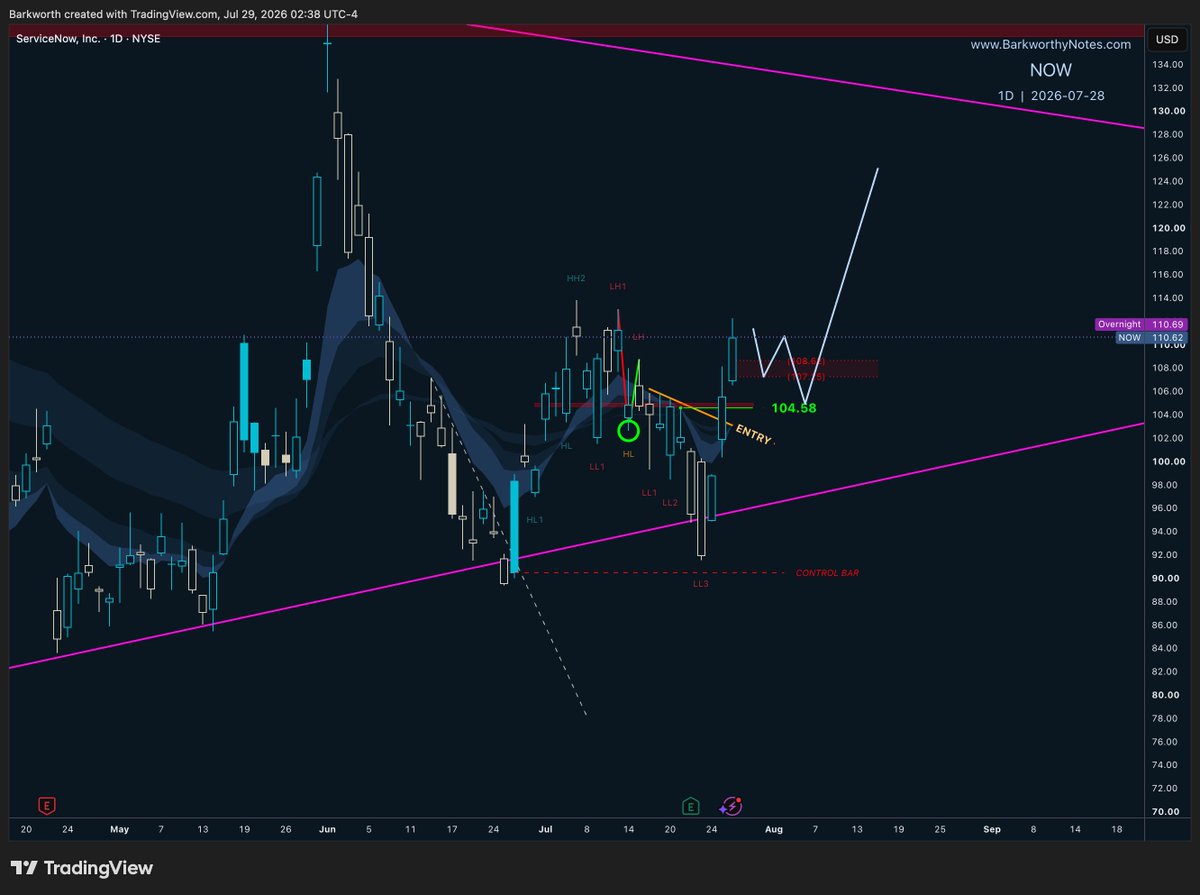This screenshot has width=1200, height=895.
Task: Select the LH1 swing label
Action: pos(618,286)
